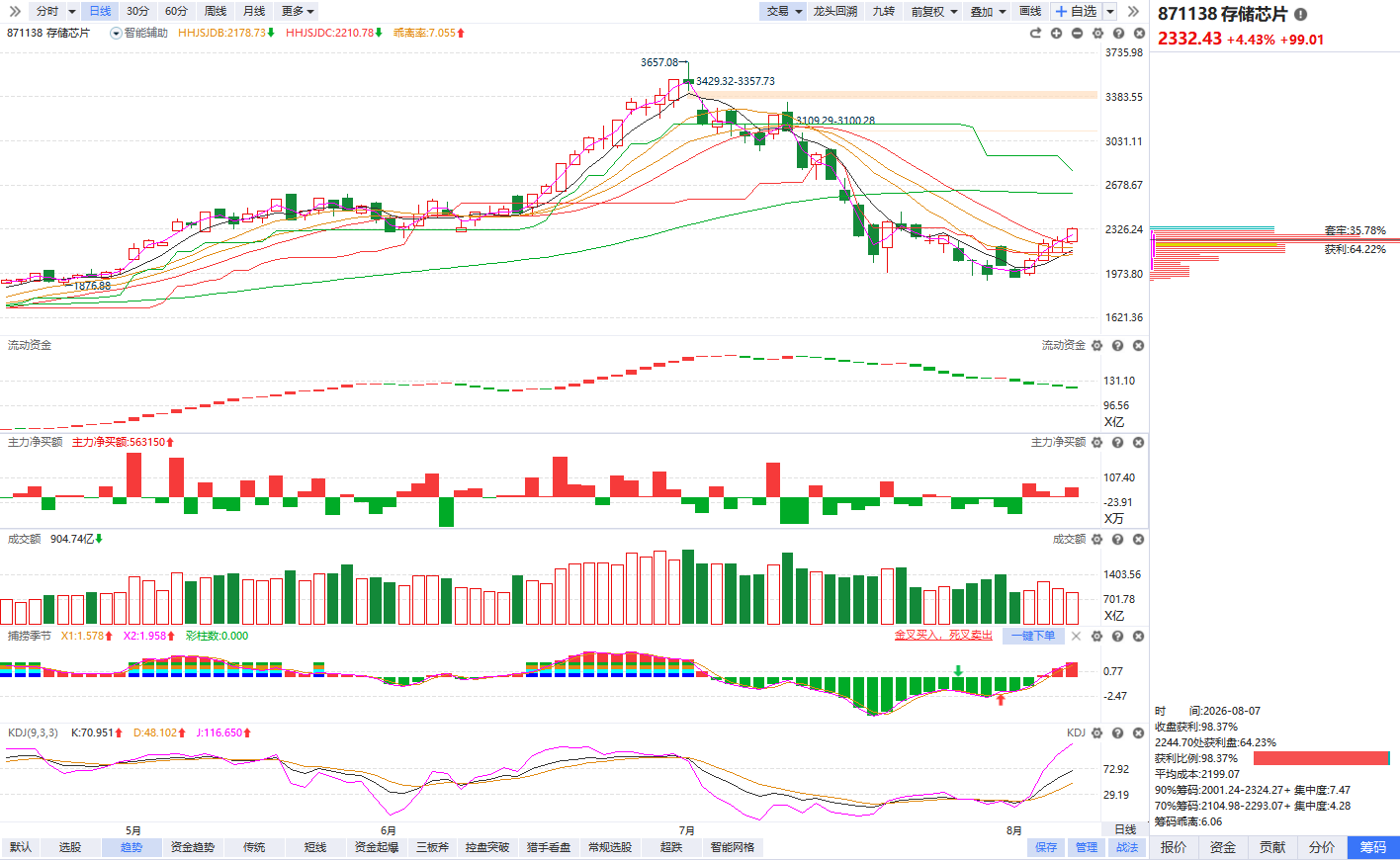This screenshot has width=1400, height=861.
Task: Expand left panel double-chevron icon
Action: point(15,11)
